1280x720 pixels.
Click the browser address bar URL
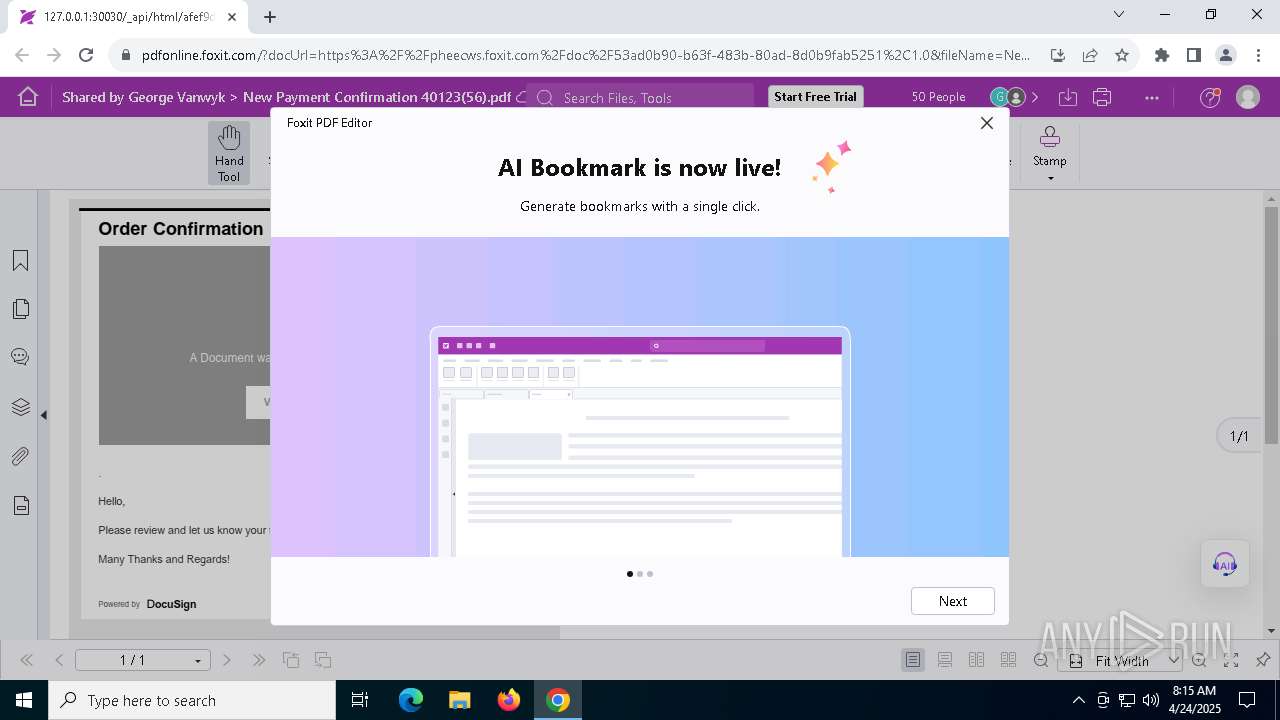click(x=585, y=56)
